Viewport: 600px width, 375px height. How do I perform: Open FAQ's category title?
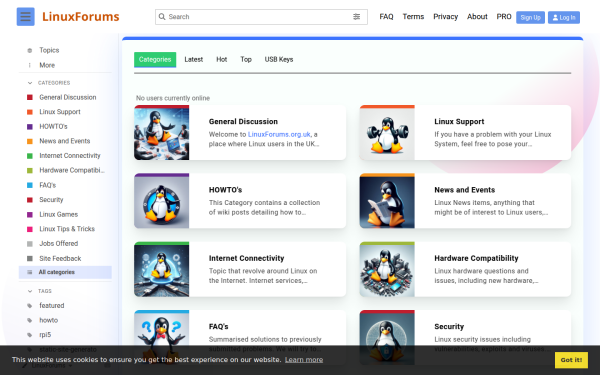218,326
